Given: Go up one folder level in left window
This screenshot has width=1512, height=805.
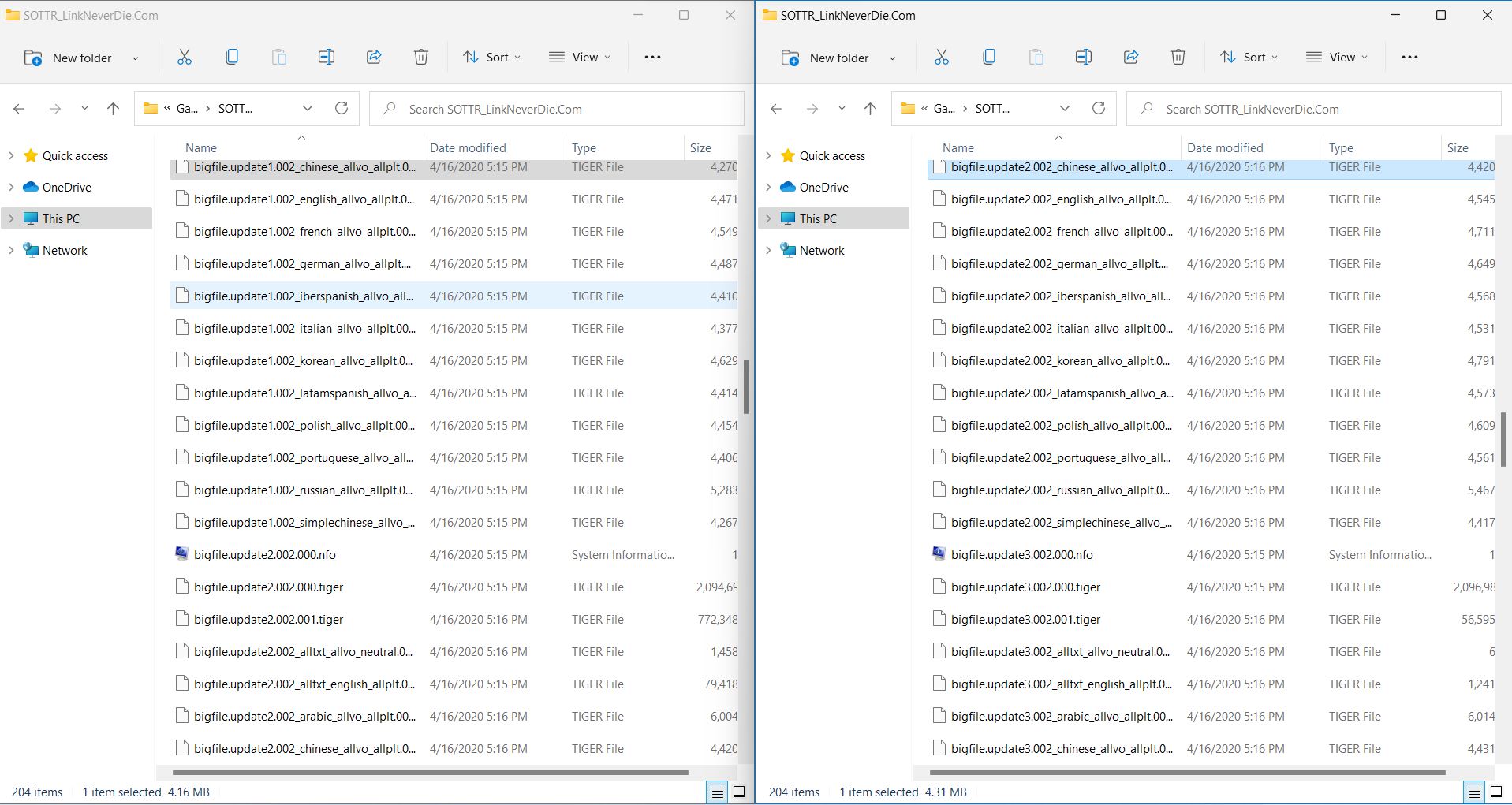Looking at the screenshot, I should (113, 109).
